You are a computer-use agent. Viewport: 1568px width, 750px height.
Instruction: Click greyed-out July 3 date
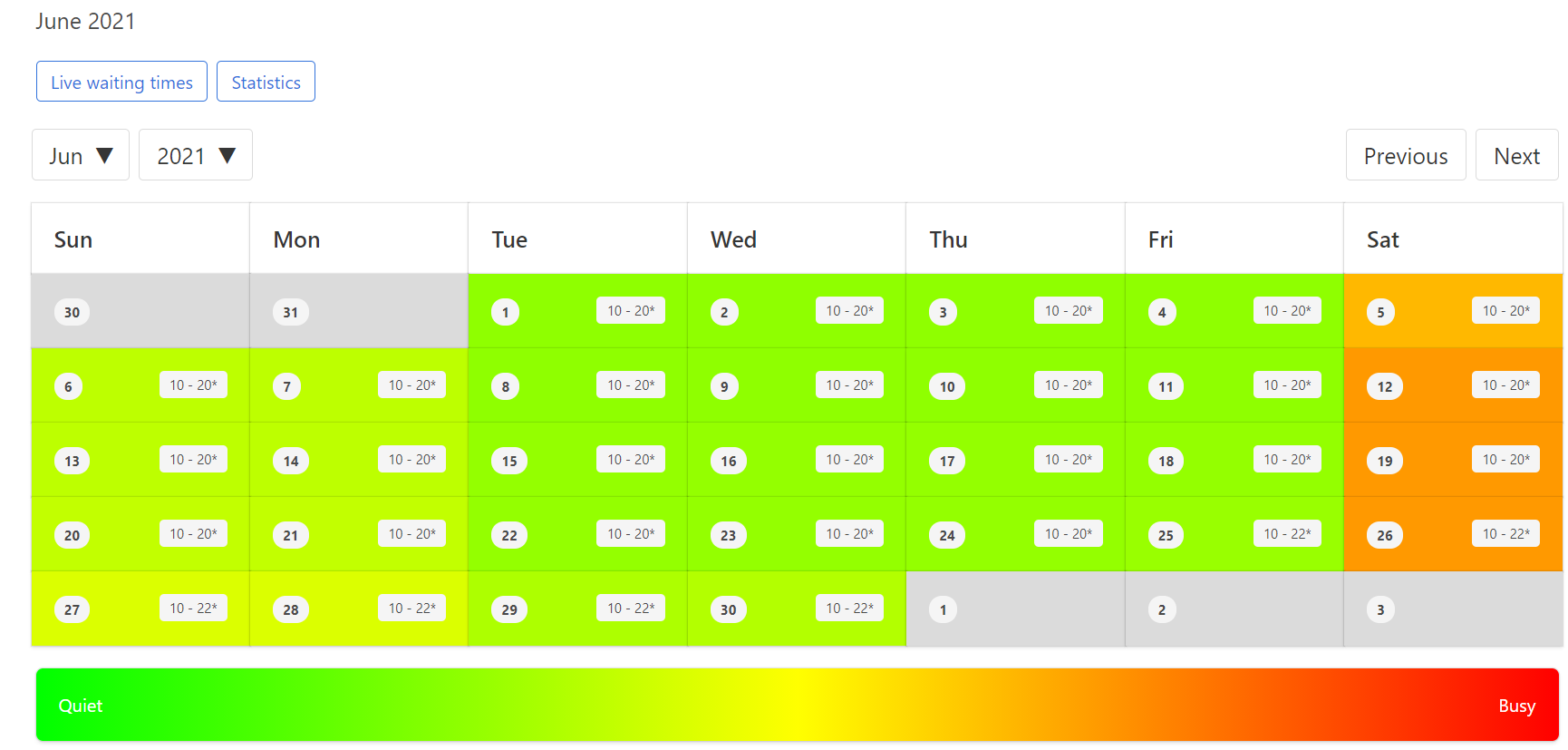[1380, 610]
